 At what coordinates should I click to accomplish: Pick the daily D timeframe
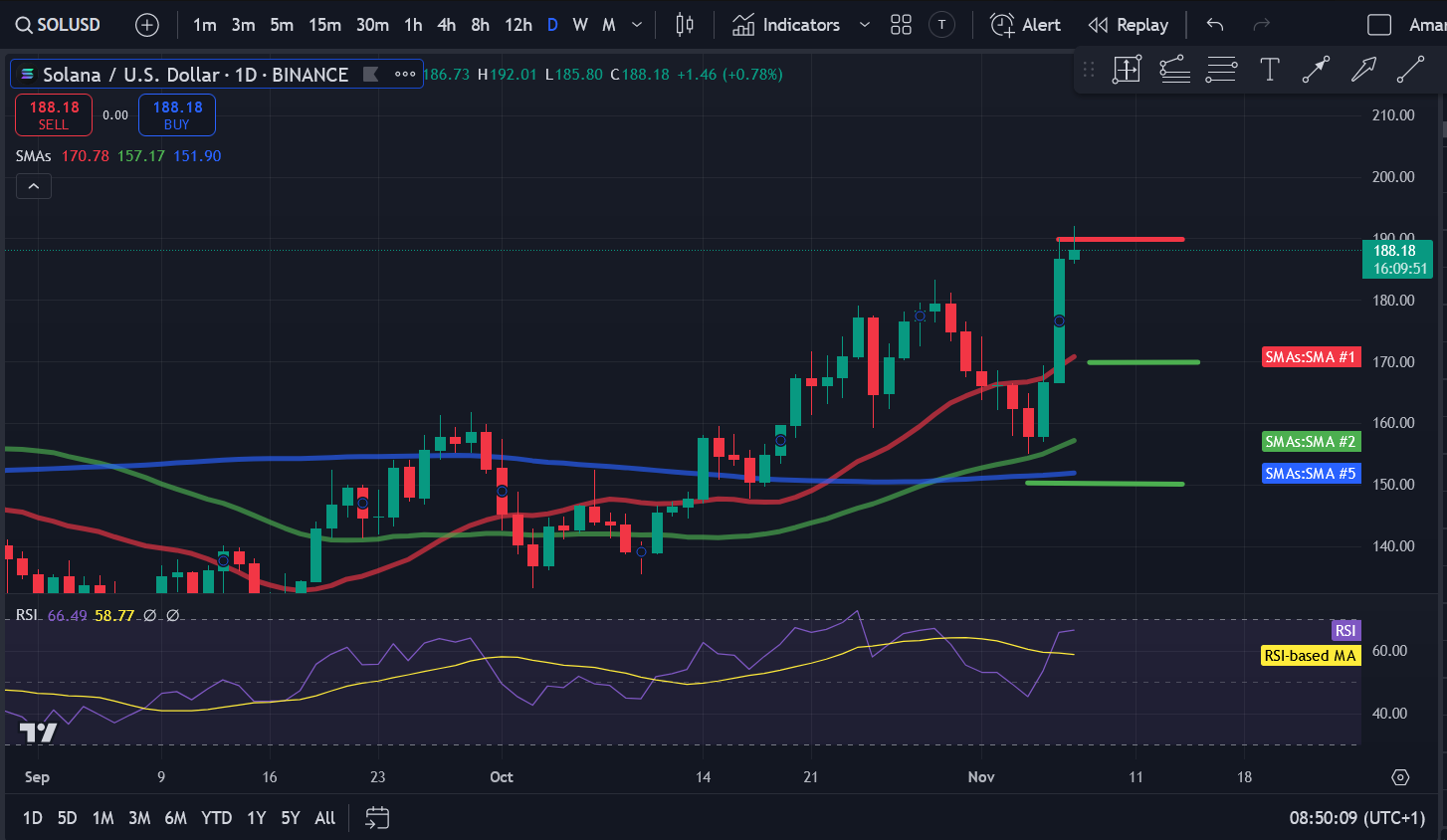coord(552,25)
